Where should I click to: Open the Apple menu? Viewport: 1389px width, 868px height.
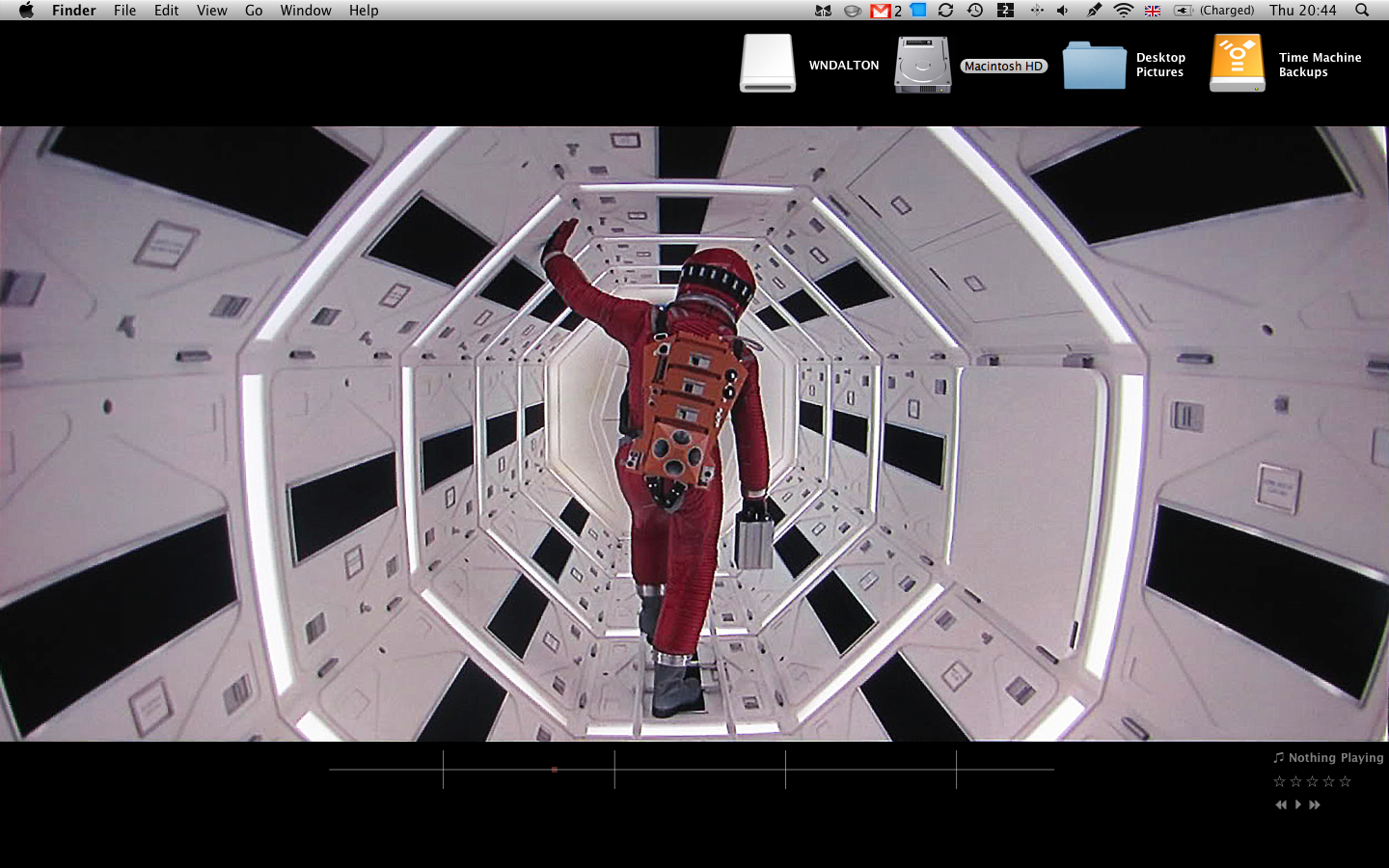pos(26,11)
